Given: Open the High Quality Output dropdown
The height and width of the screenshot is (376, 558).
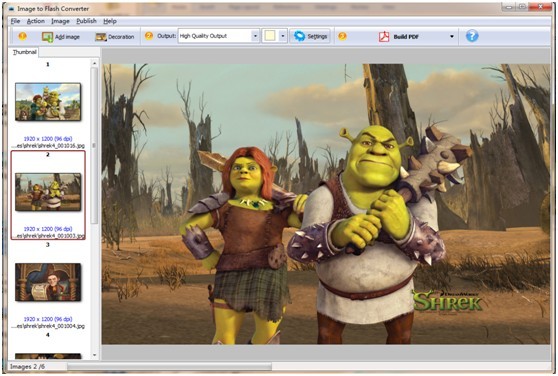Looking at the screenshot, I should click(x=219, y=36).
